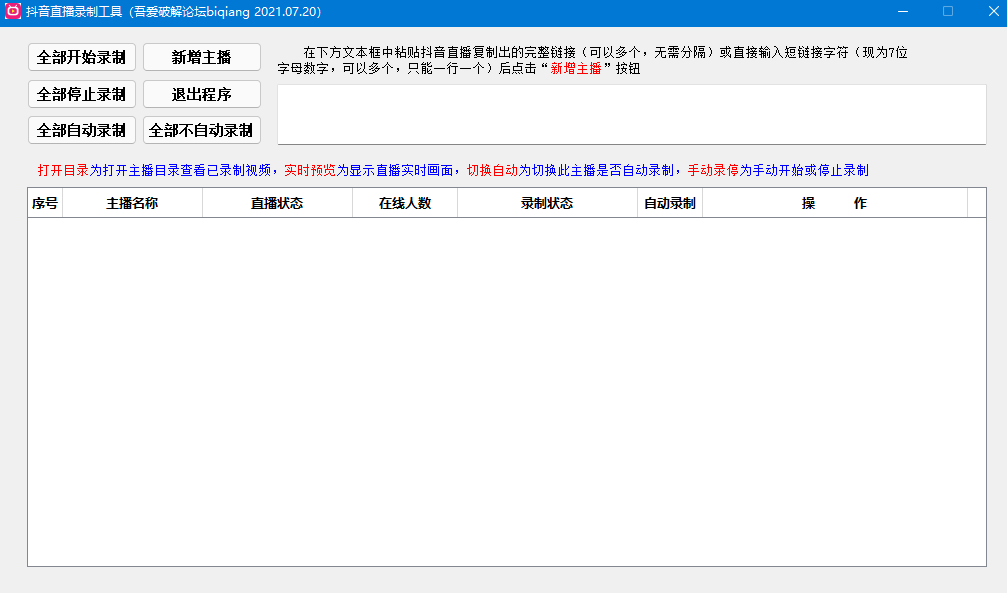Click the 自动录制 column header

tap(669, 203)
